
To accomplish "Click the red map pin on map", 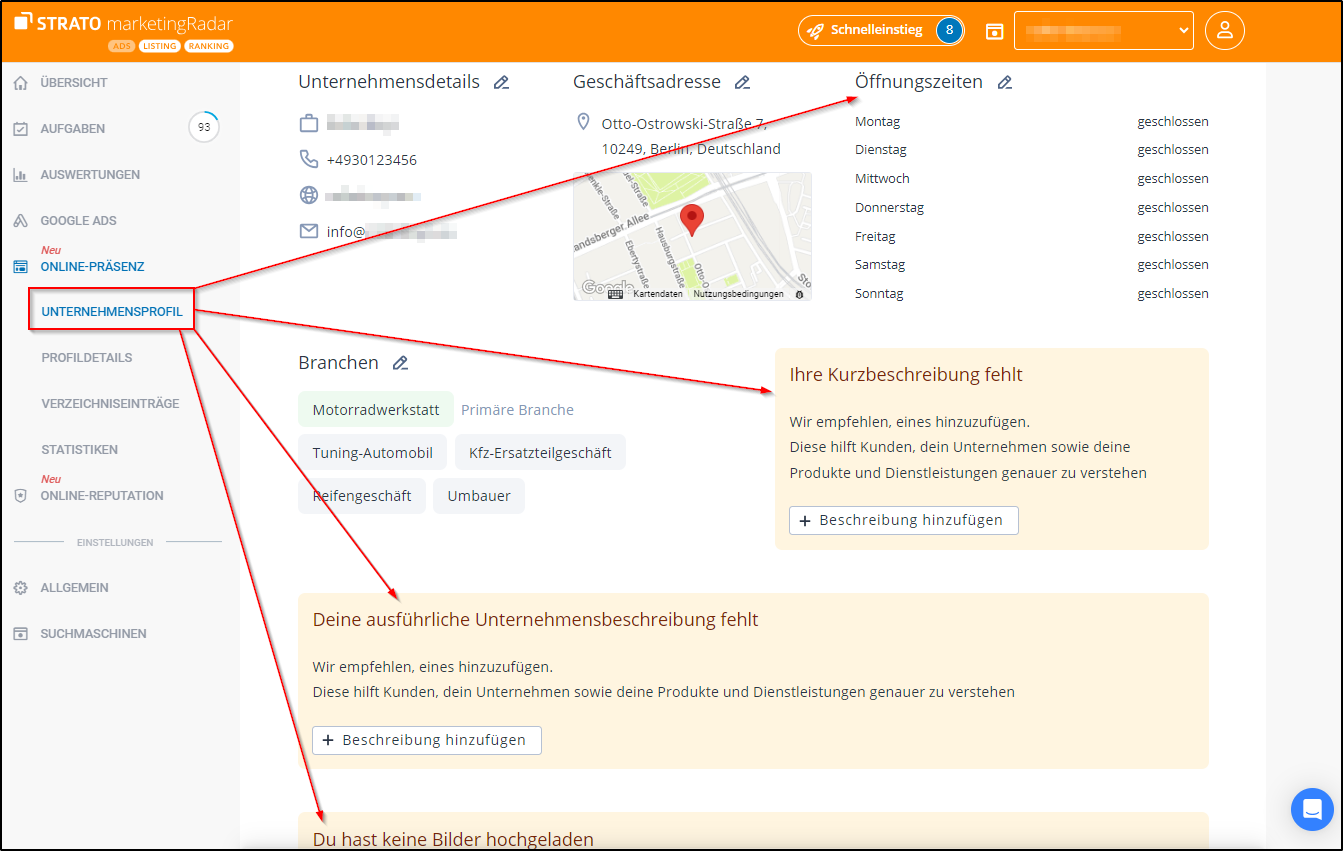I will coord(691,218).
